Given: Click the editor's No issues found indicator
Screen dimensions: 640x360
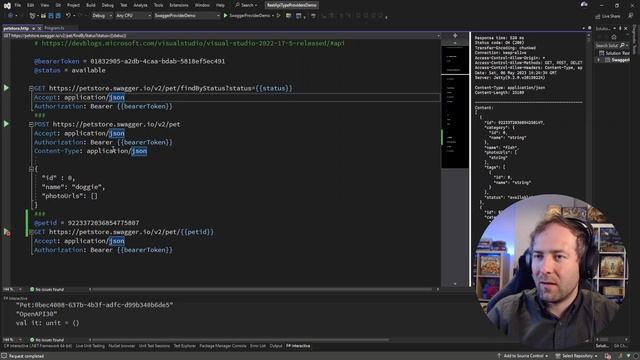Looking at the screenshot, I should (47, 289).
